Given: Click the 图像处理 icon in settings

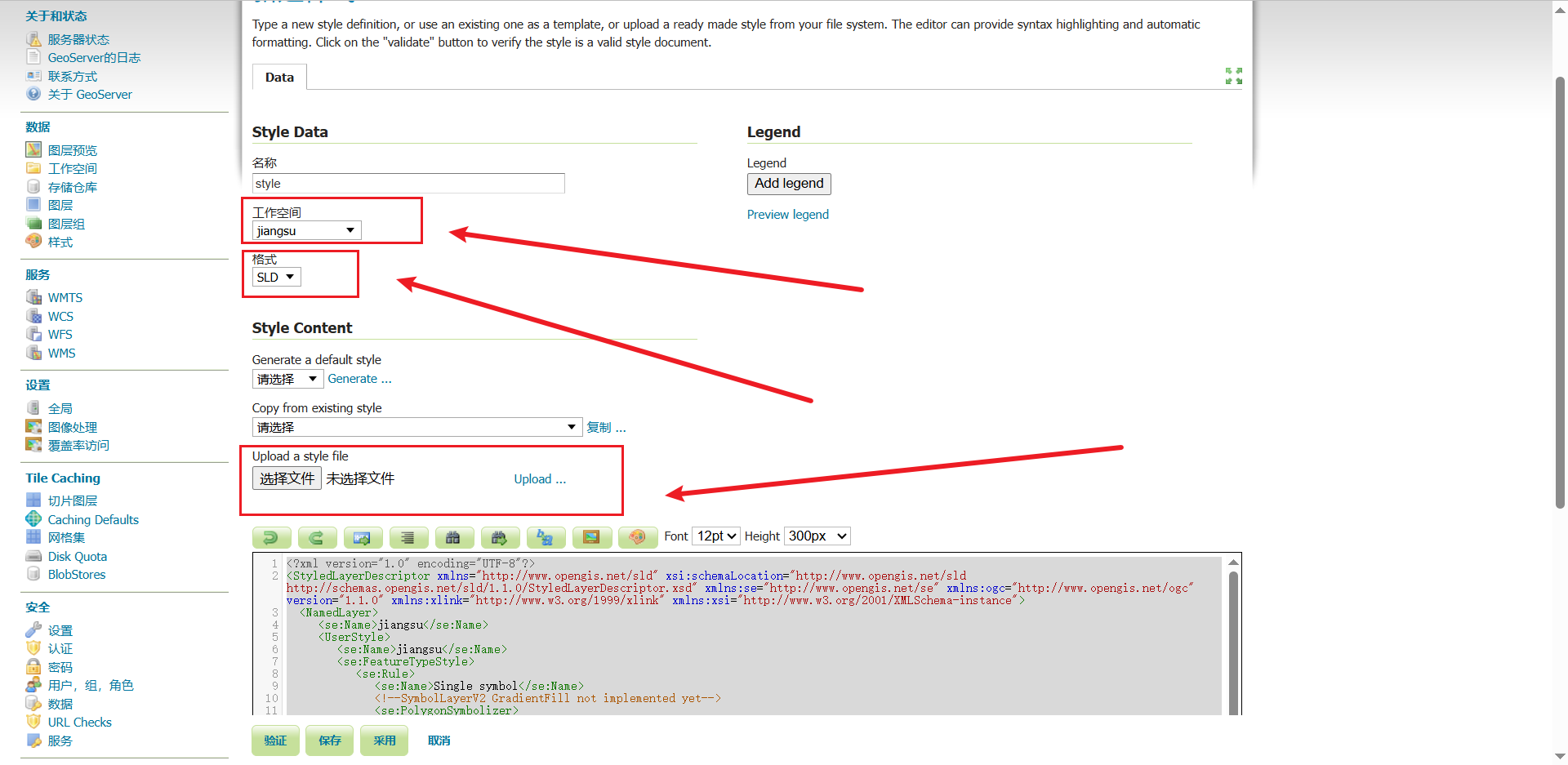Looking at the screenshot, I should pos(33,426).
